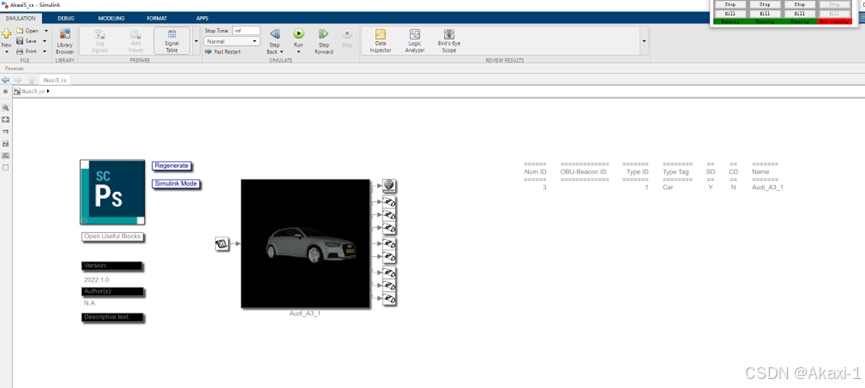Open the Normal simulation mode dropdown
Image resolution: width=865 pixels, height=388 pixels.
[232, 41]
